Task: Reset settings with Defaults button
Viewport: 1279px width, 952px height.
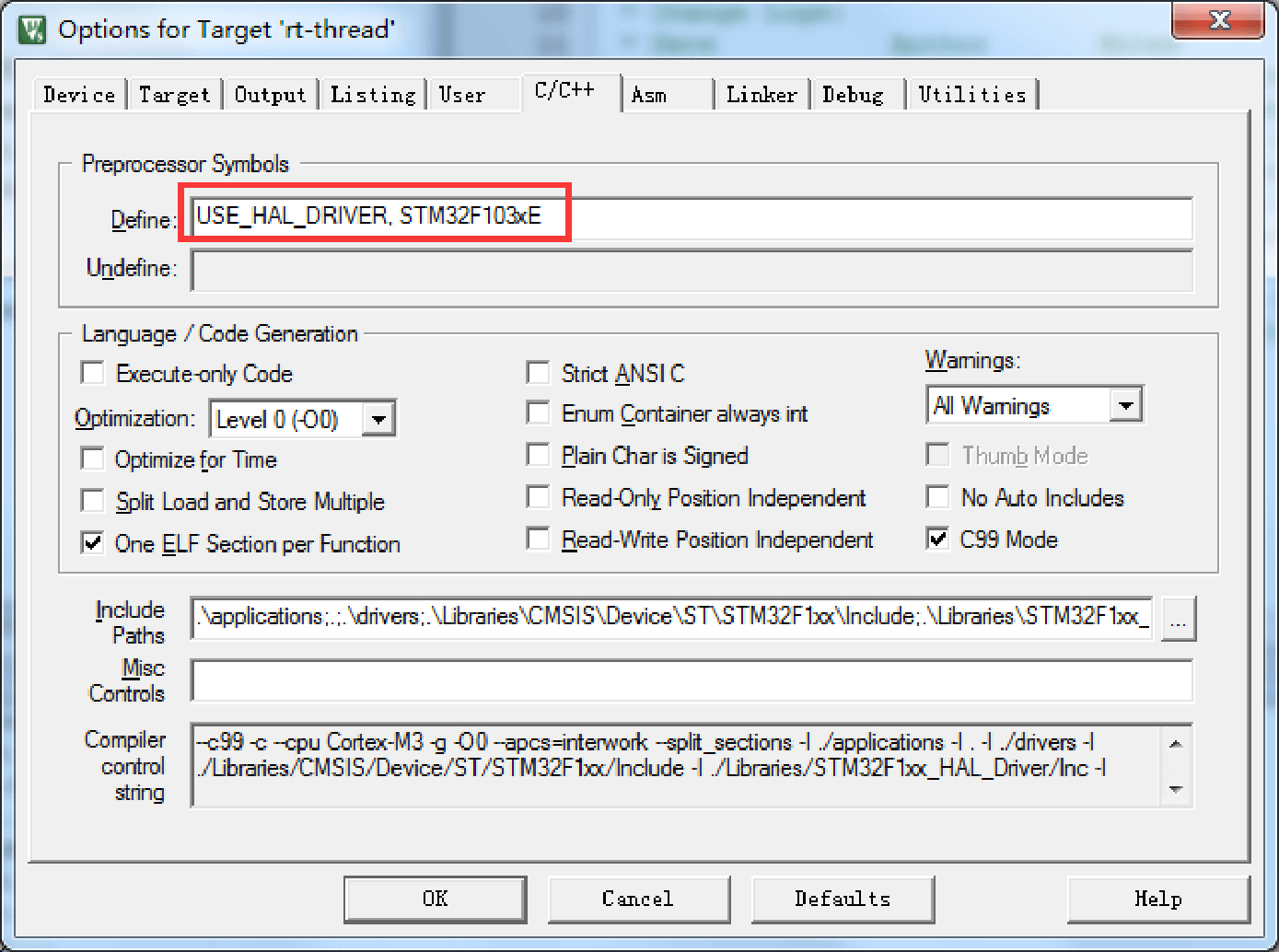Action: tap(843, 899)
